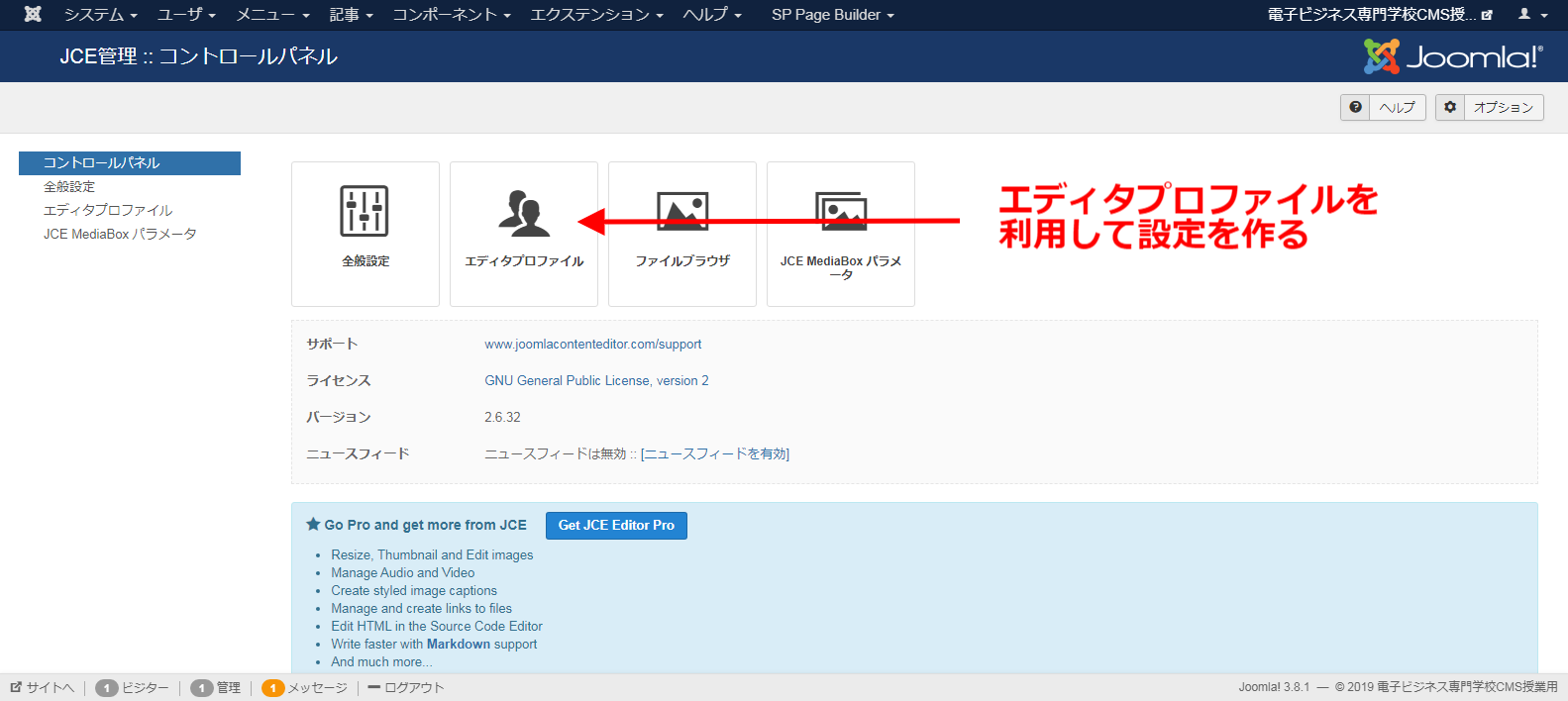Open the 全般設定 sliders icon tile
This screenshot has height=701, width=1568.
pos(366,234)
